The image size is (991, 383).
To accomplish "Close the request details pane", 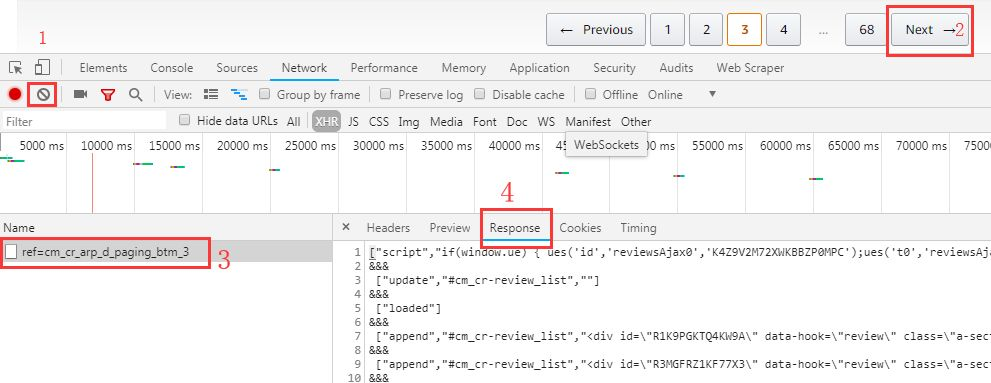I will 346,227.
